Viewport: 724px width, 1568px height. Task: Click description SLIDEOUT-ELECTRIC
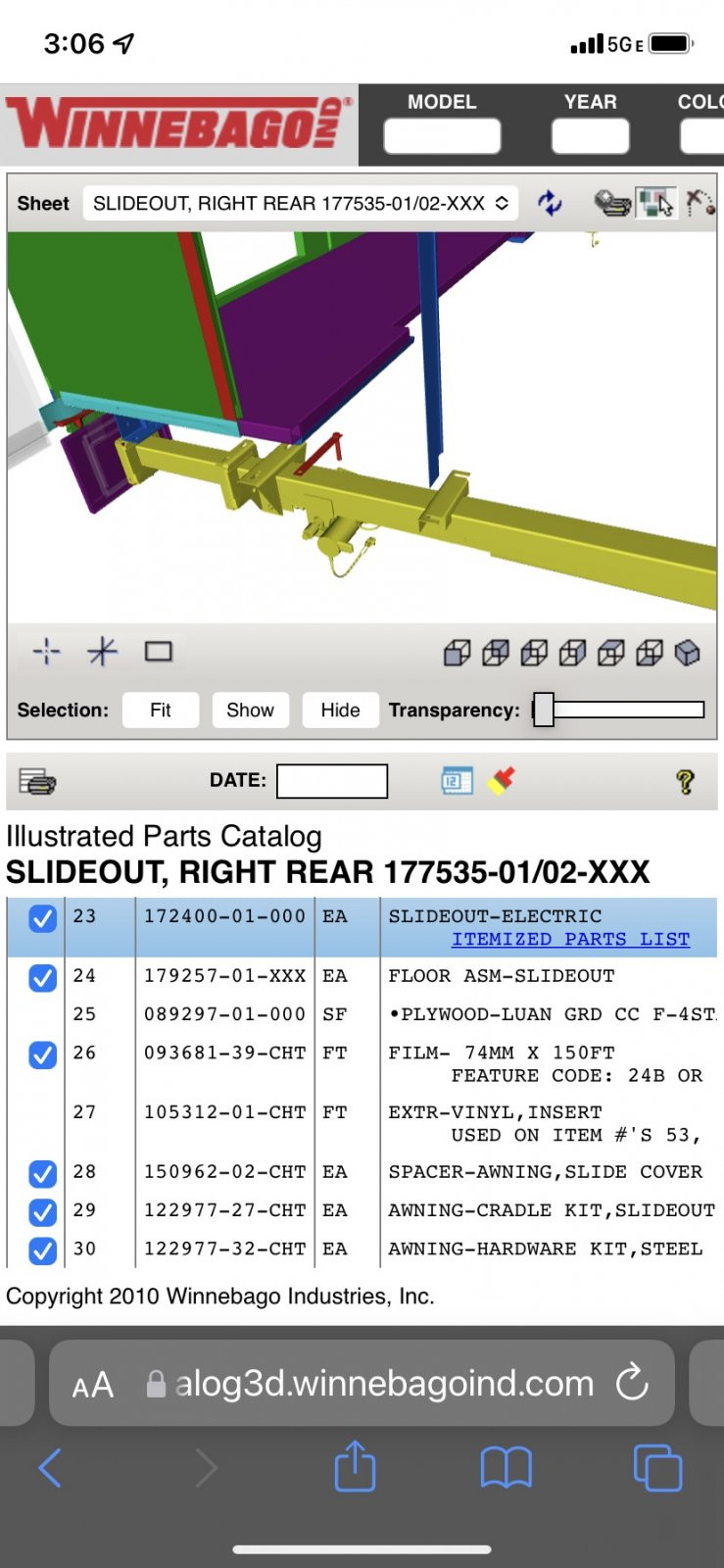(495, 916)
